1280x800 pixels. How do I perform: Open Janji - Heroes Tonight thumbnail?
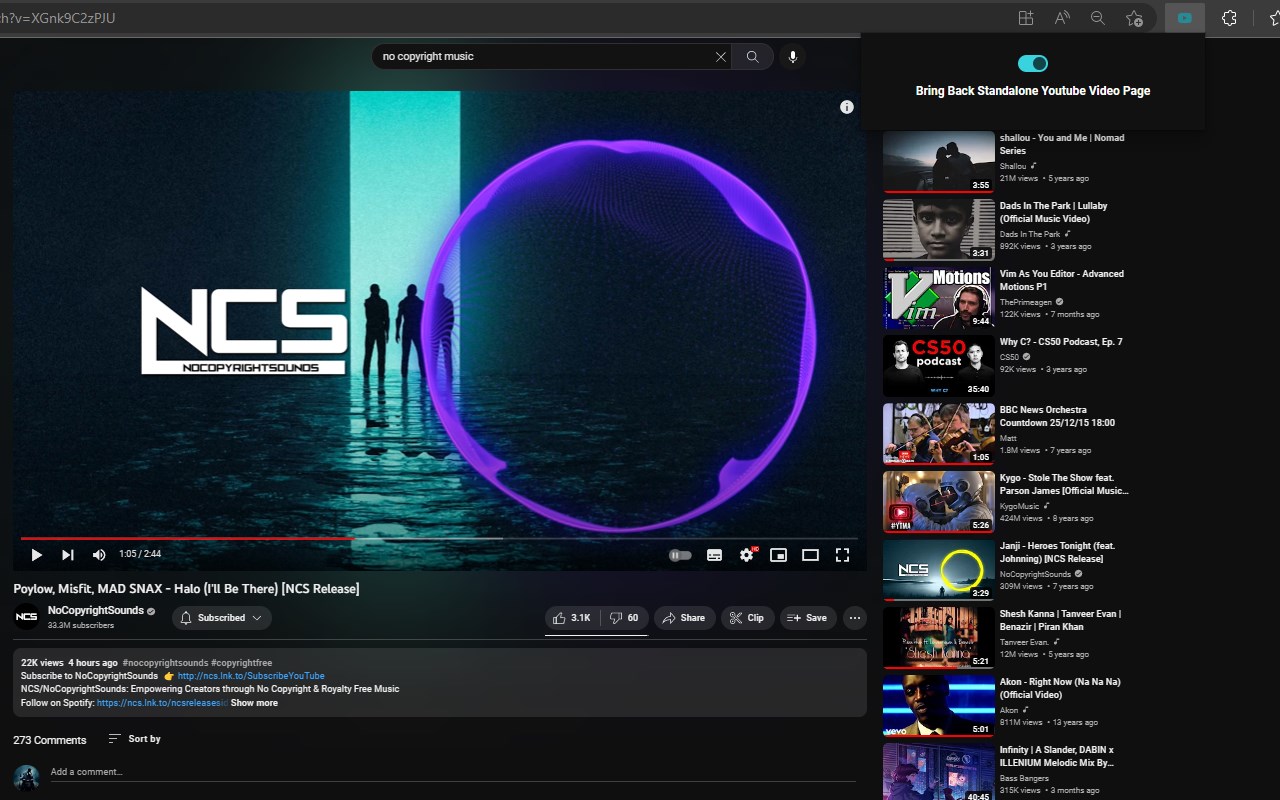[939, 569]
